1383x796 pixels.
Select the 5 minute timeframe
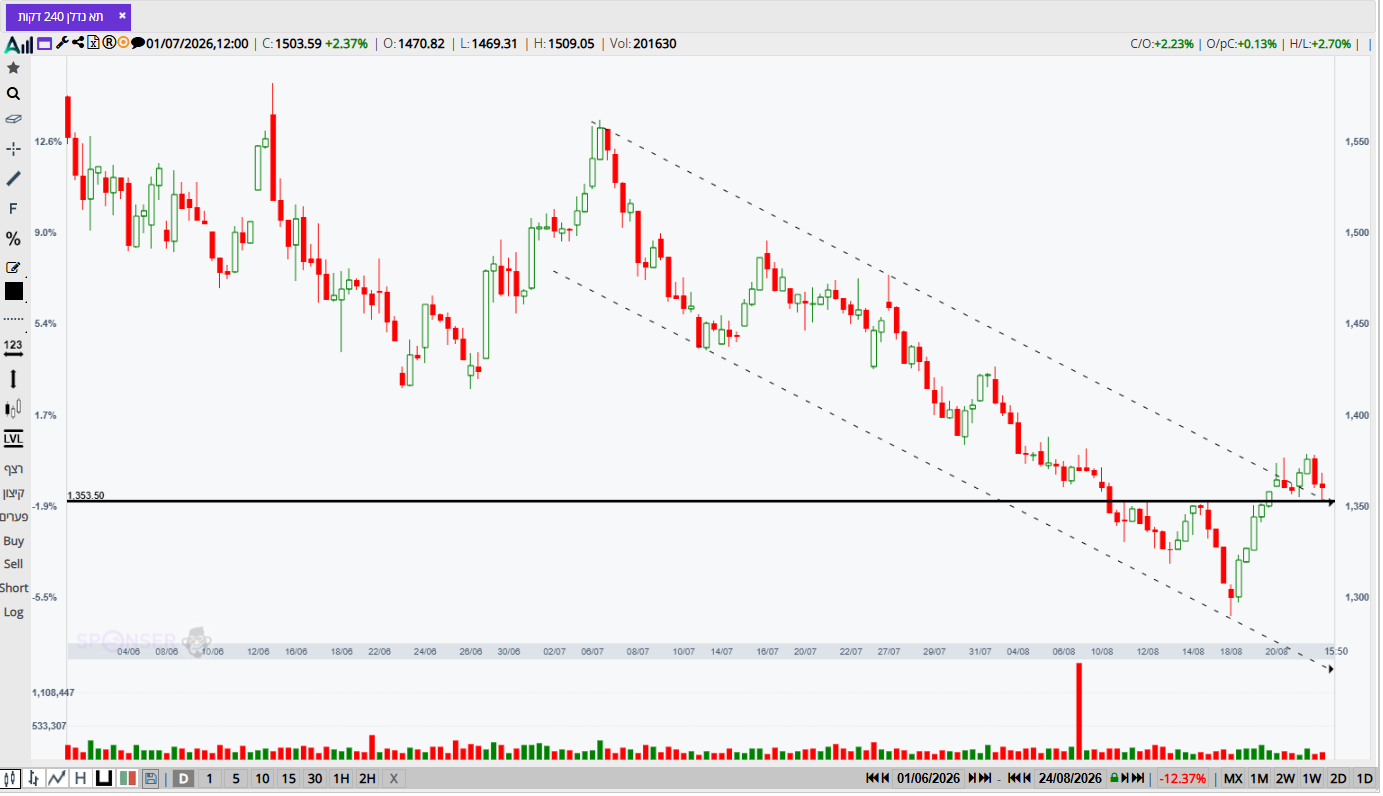235,778
